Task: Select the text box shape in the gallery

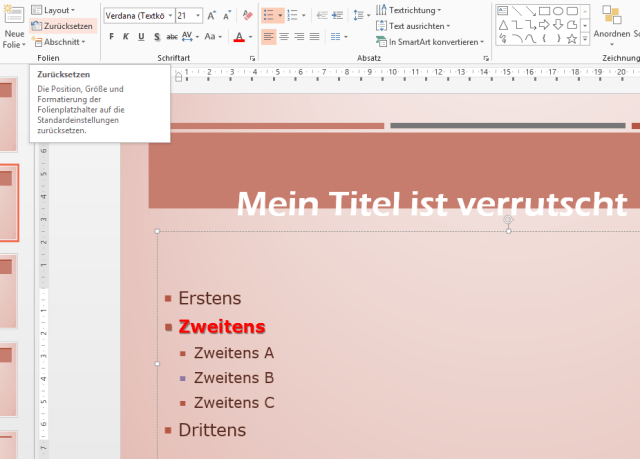Action: coord(503,11)
